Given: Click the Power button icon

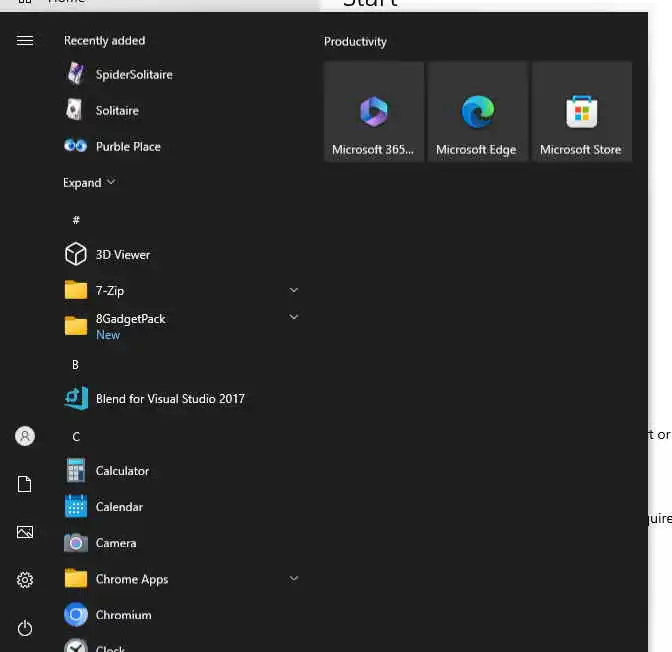Looking at the screenshot, I should (x=25, y=628).
